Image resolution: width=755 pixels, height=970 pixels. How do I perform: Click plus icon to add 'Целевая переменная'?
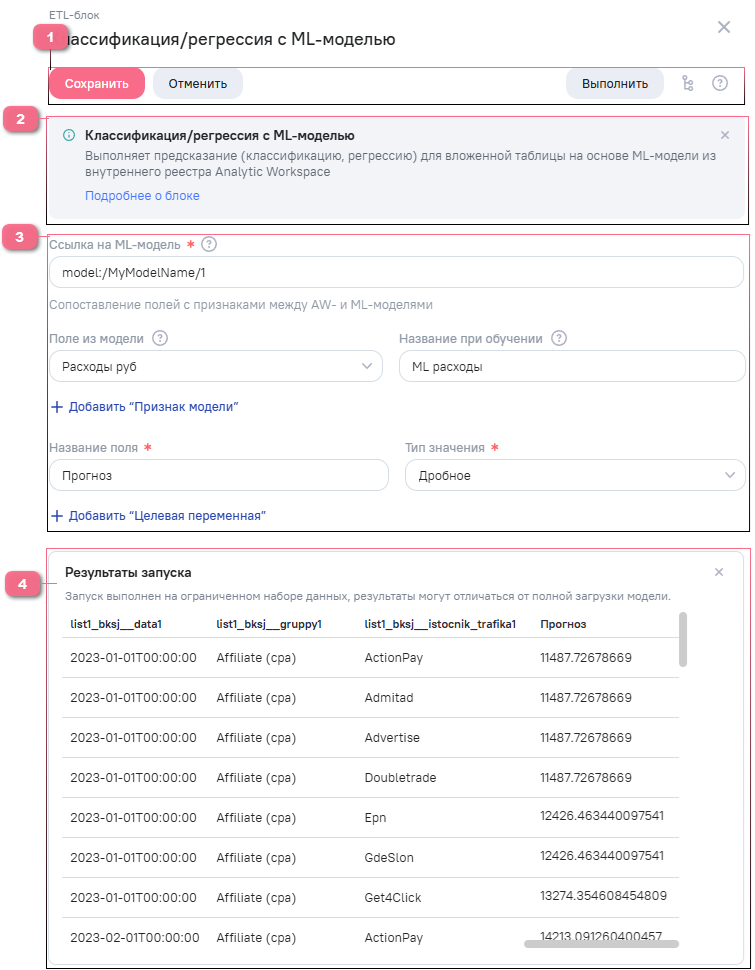point(57,516)
